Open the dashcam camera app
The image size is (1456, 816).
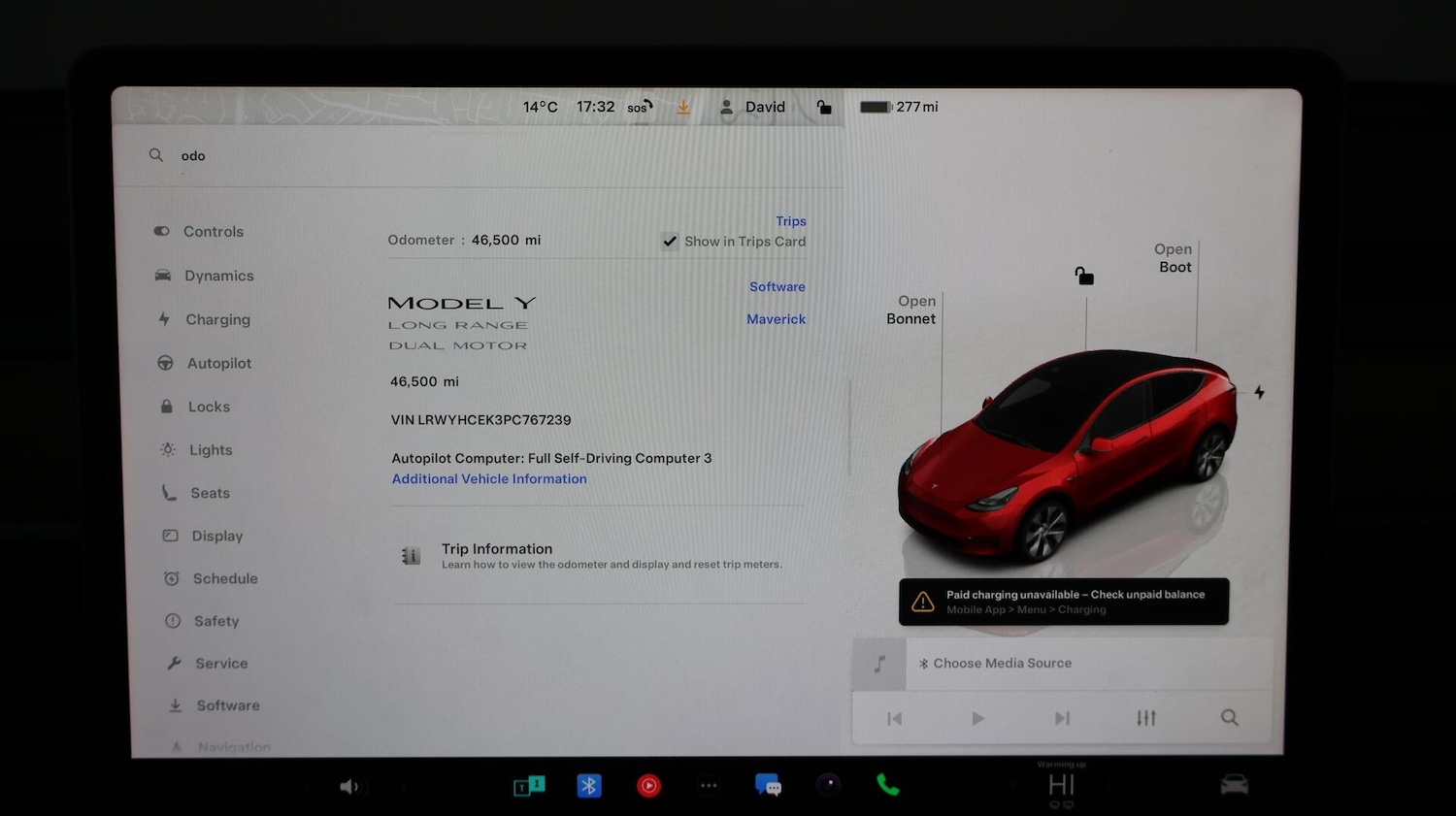click(828, 784)
